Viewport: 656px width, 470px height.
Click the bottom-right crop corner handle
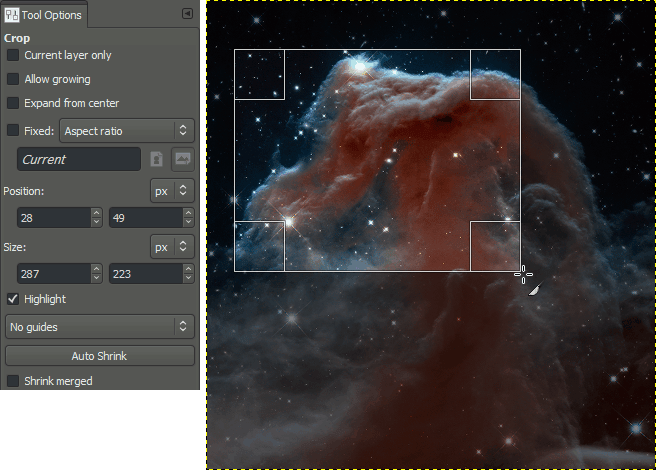[495, 246]
